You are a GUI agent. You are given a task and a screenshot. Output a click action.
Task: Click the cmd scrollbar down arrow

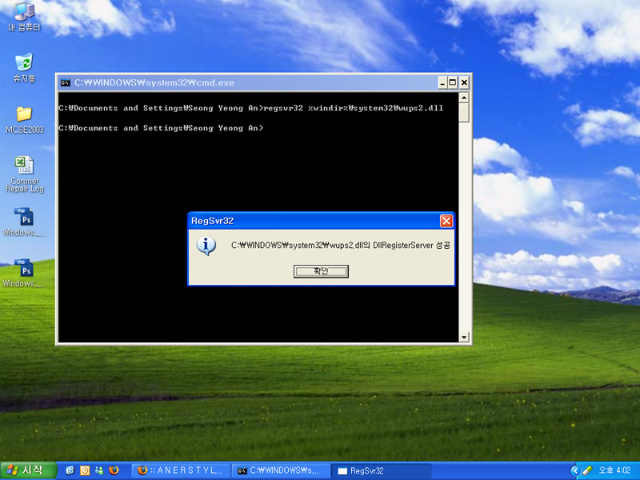click(464, 337)
